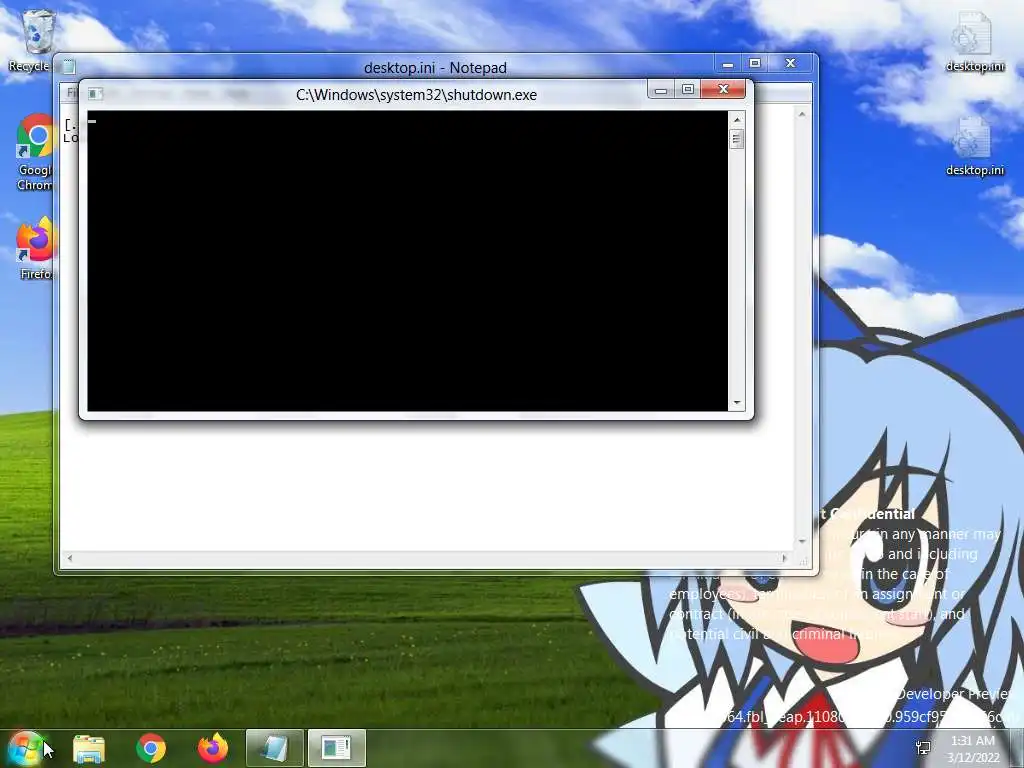Viewport: 1024px width, 768px height.
Task: Click Notepad's horizontal scrollbar left arrow
Action: point(70,558)
